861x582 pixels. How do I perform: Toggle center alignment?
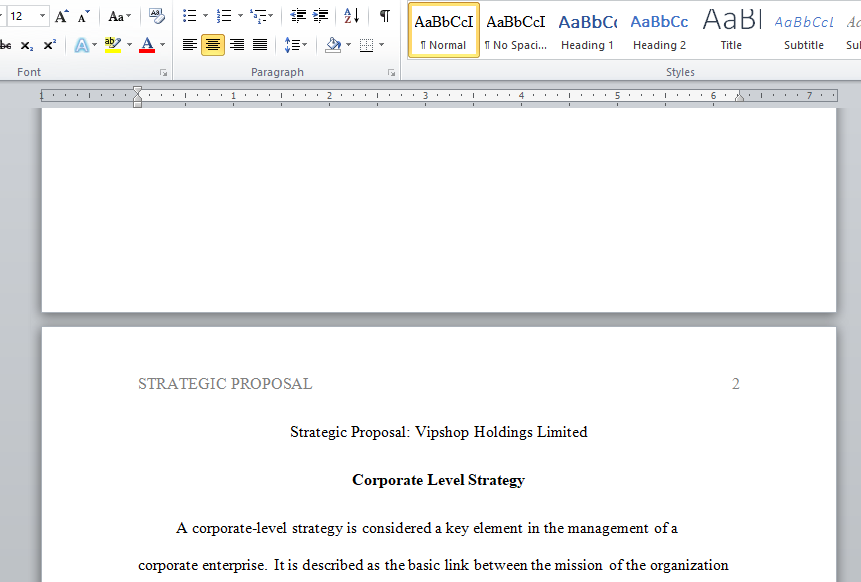[213, 44]
